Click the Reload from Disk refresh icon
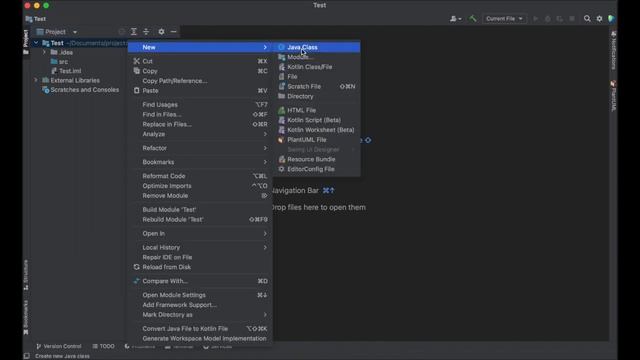The height and width of the screenshot is (360, 640). click(136, 267)
